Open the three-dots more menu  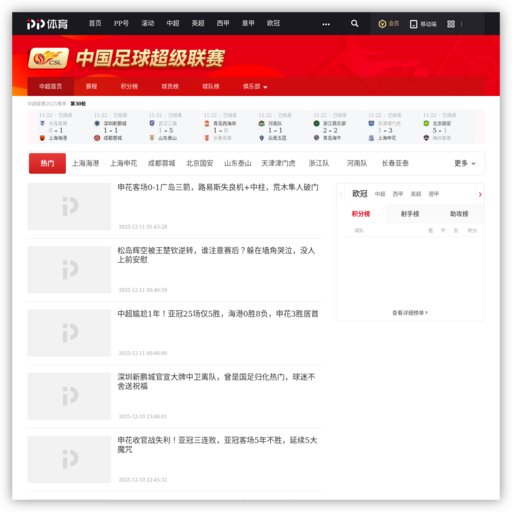tap(326, 24)
